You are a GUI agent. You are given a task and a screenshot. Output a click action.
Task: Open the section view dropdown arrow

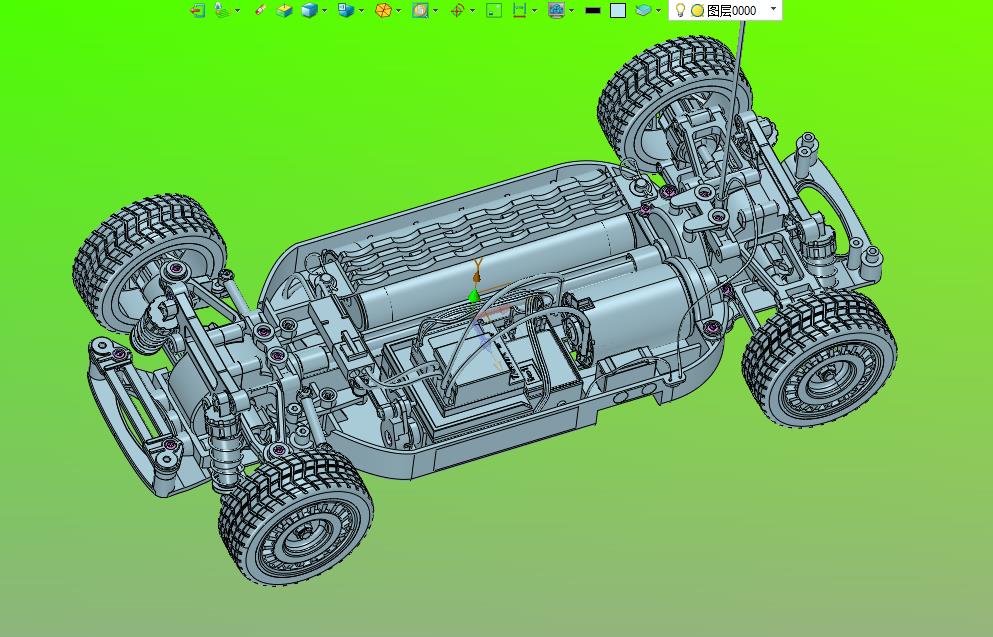click(x=436, y=10)
